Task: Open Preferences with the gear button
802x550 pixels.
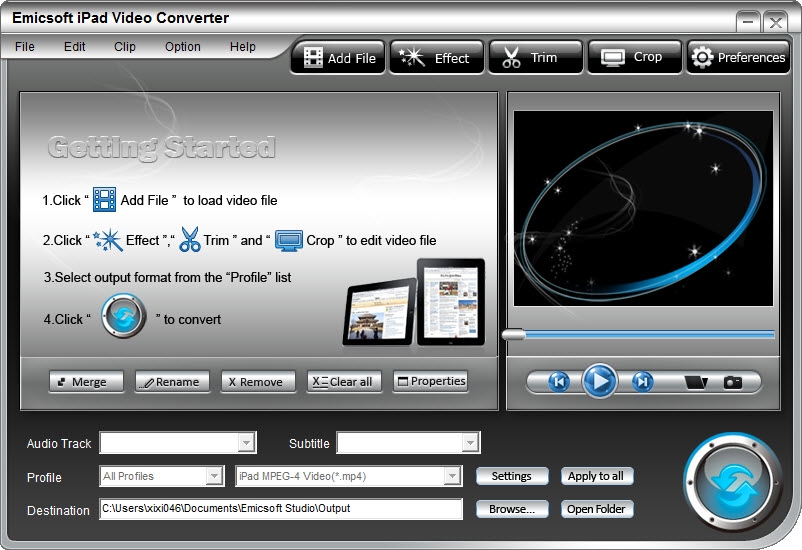Action: tap(738, 57)
